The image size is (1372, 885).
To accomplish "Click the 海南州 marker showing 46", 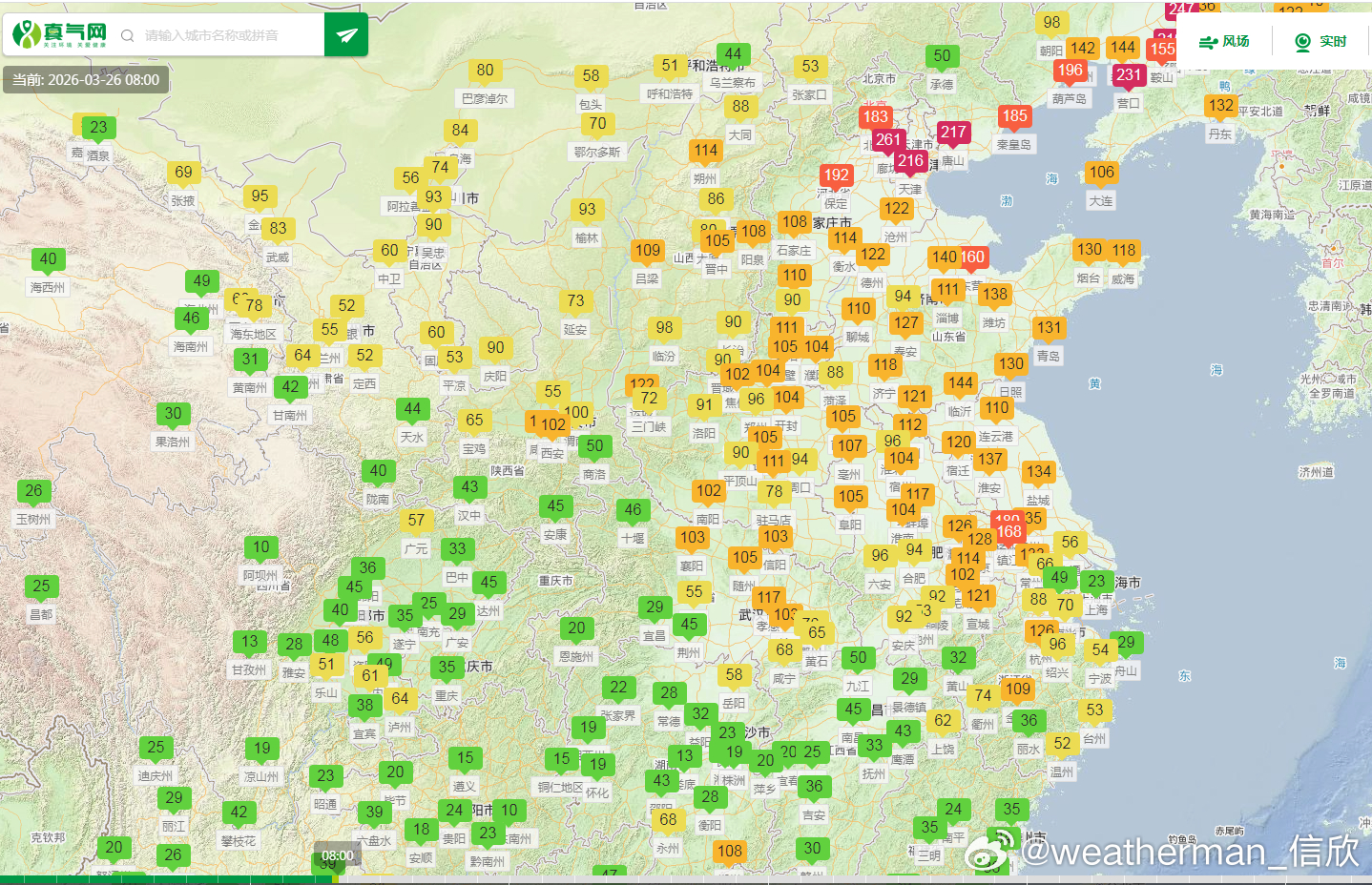I will click(x=191, y=319).
